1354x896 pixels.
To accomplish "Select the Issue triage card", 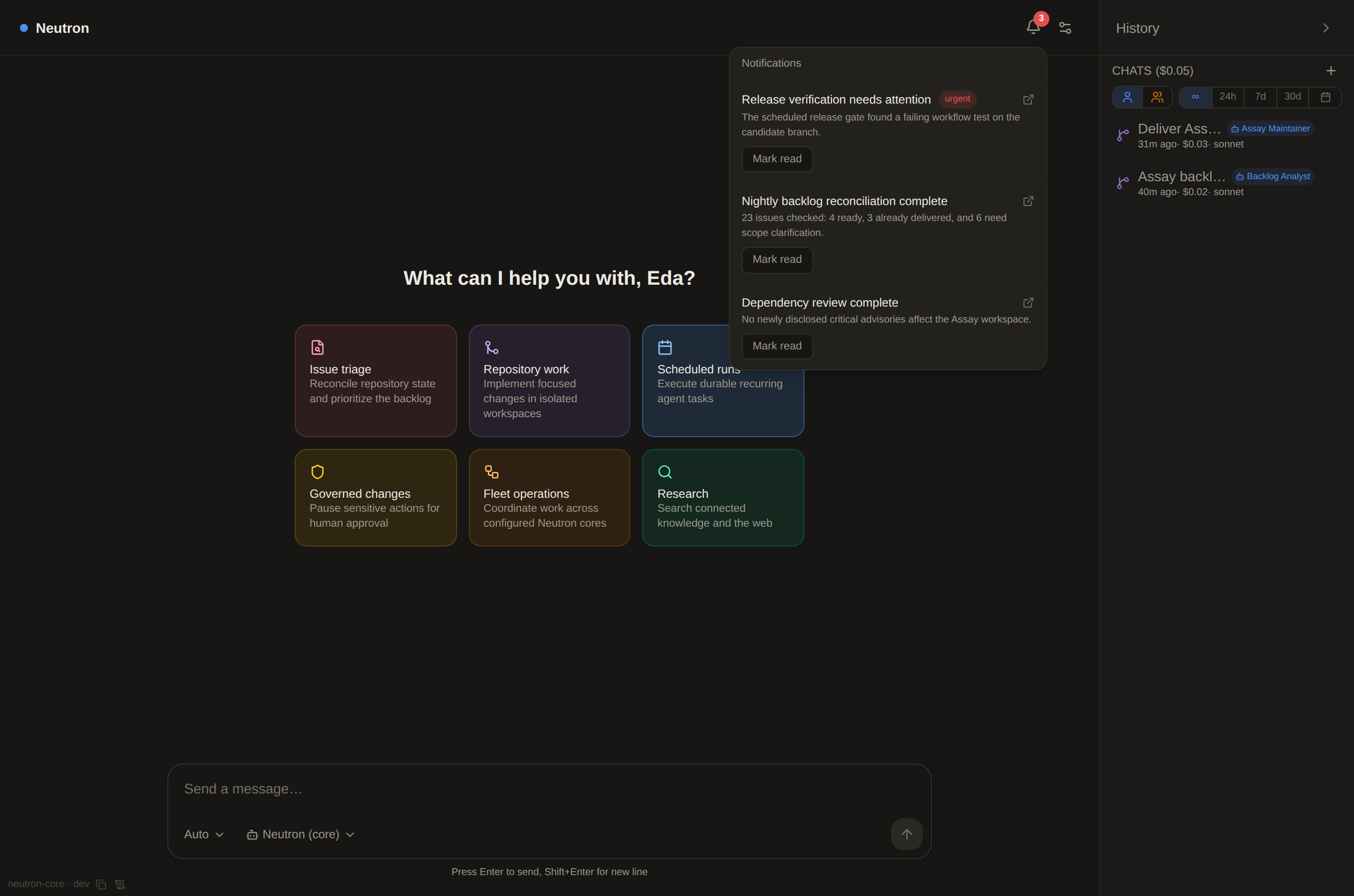I will coord(375,381).
